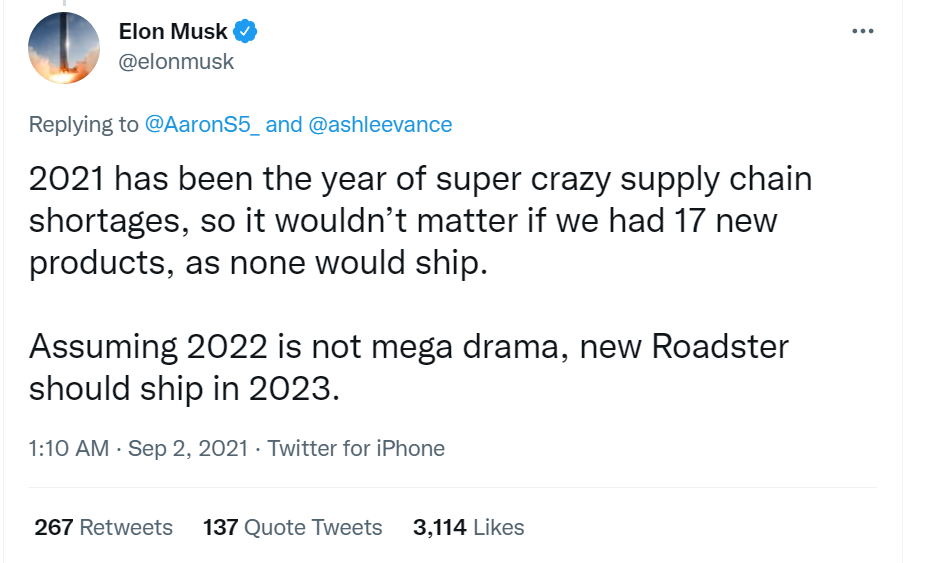Click the Elon Musk display name
Screen dimensions: 935x563
[x=173, y=32]
